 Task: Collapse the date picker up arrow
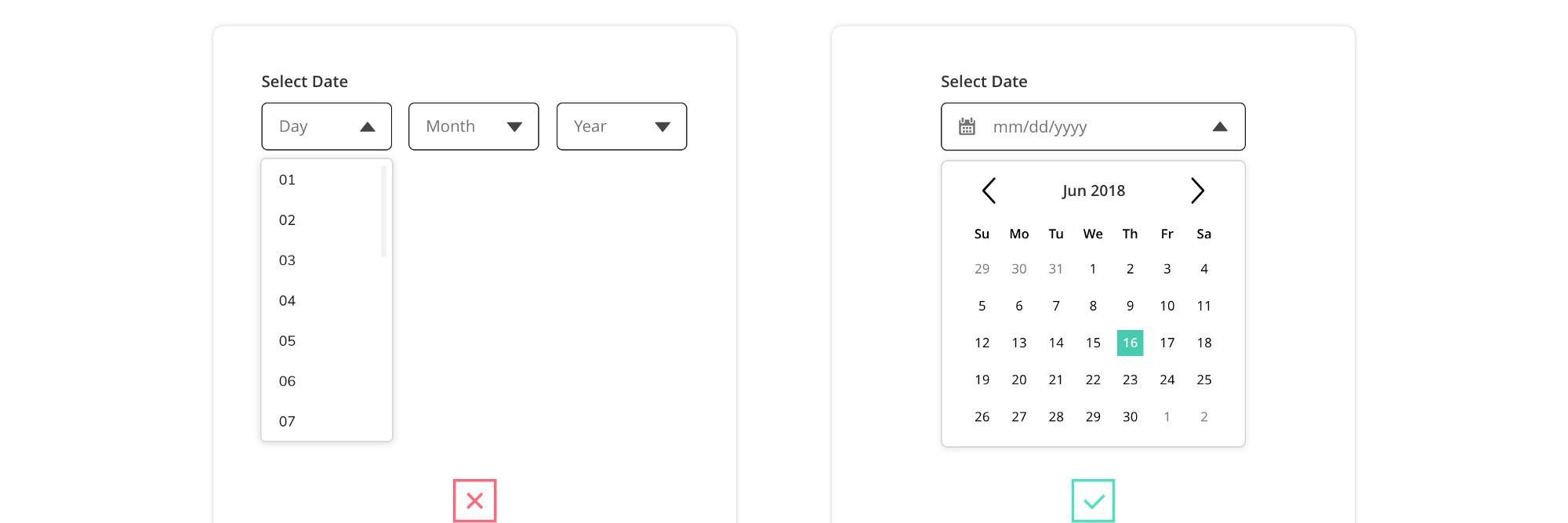tap(1219, 127)
